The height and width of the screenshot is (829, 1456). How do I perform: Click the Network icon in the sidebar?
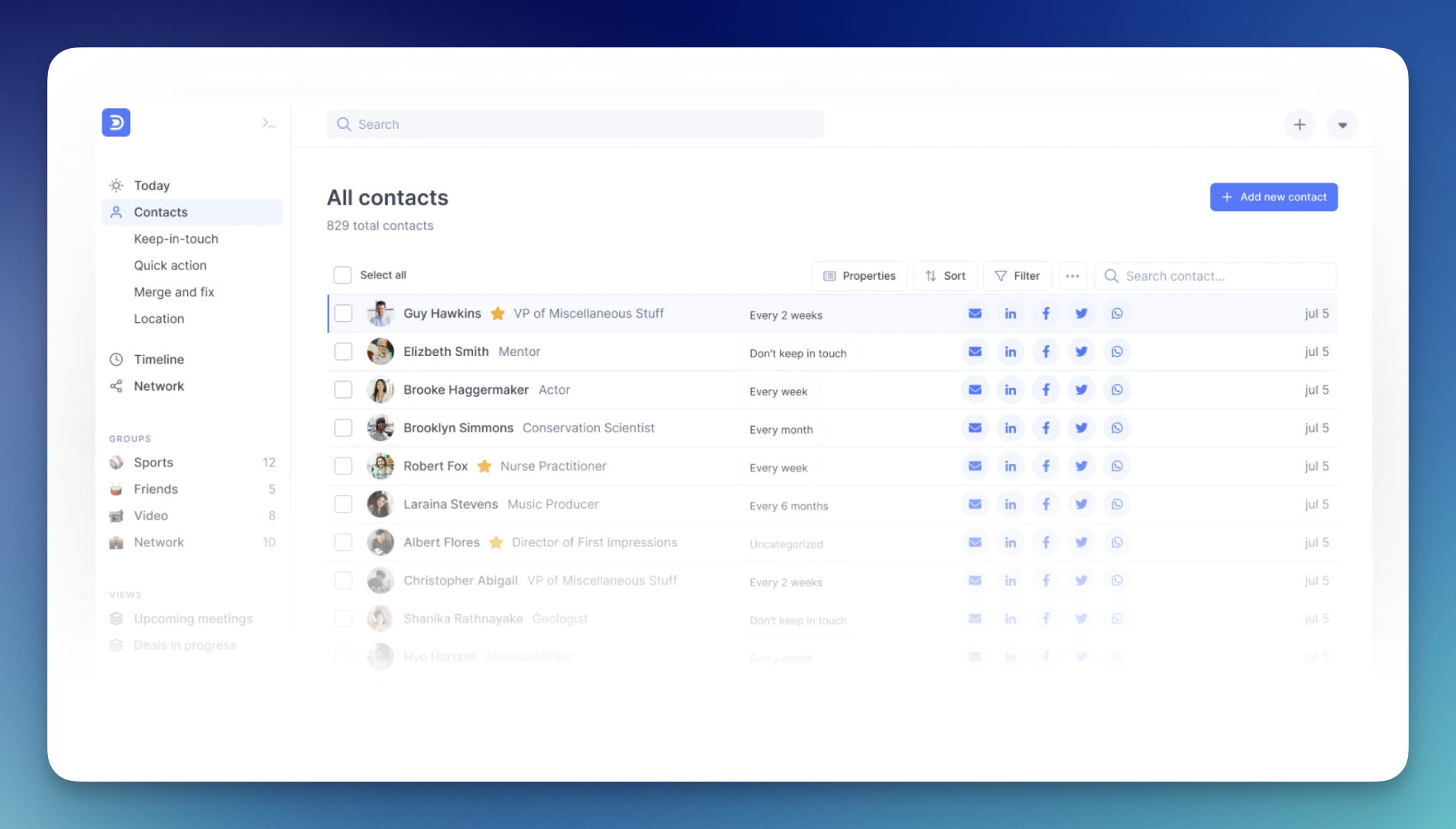[116, 386]
